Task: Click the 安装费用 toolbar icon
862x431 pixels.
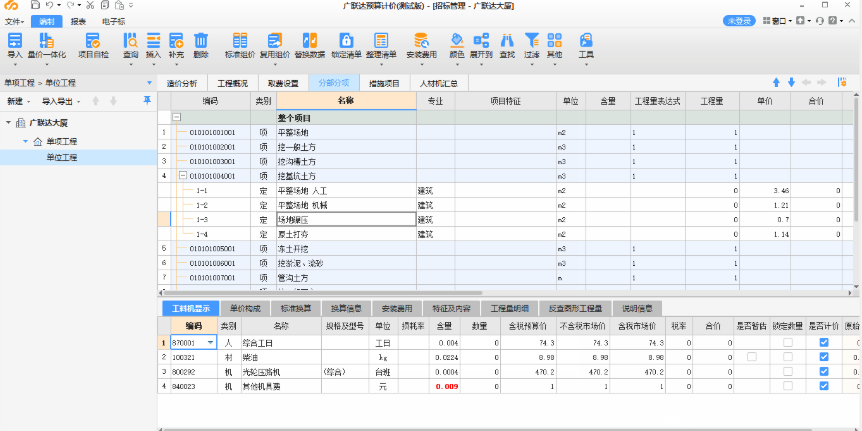Action: (x=424, y=44)
